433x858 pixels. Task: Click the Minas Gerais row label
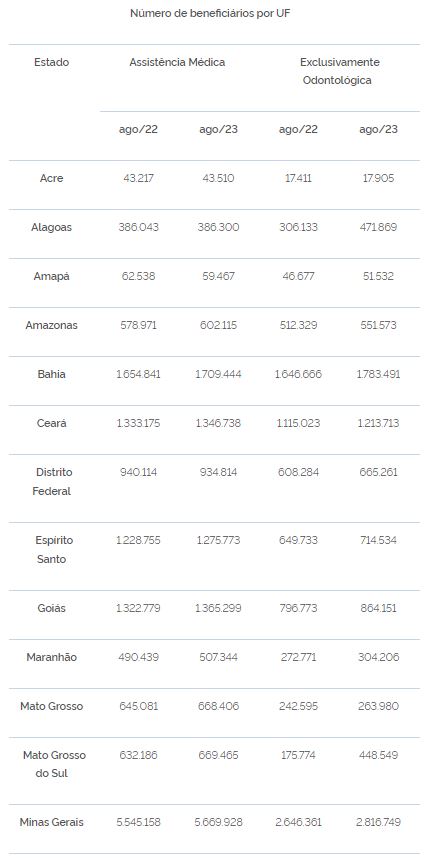[51, 822]
